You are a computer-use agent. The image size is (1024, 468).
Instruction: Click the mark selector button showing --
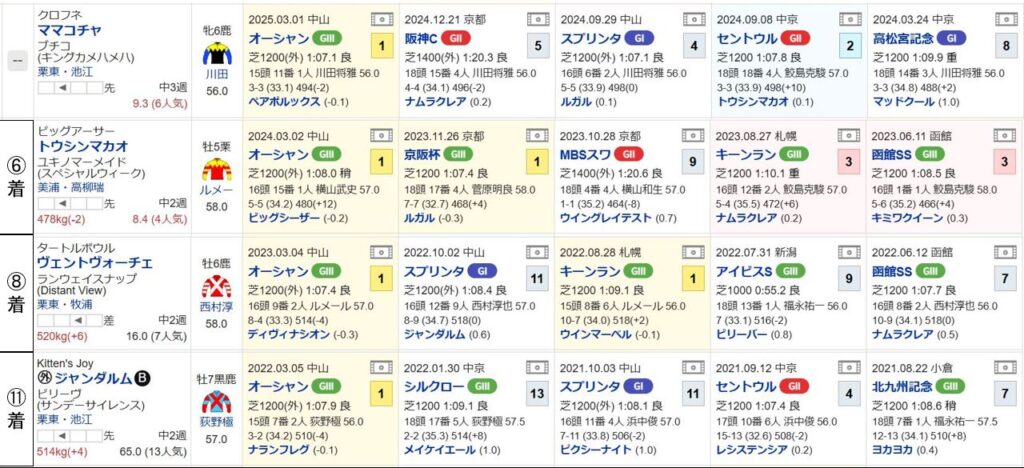[17, 60]
